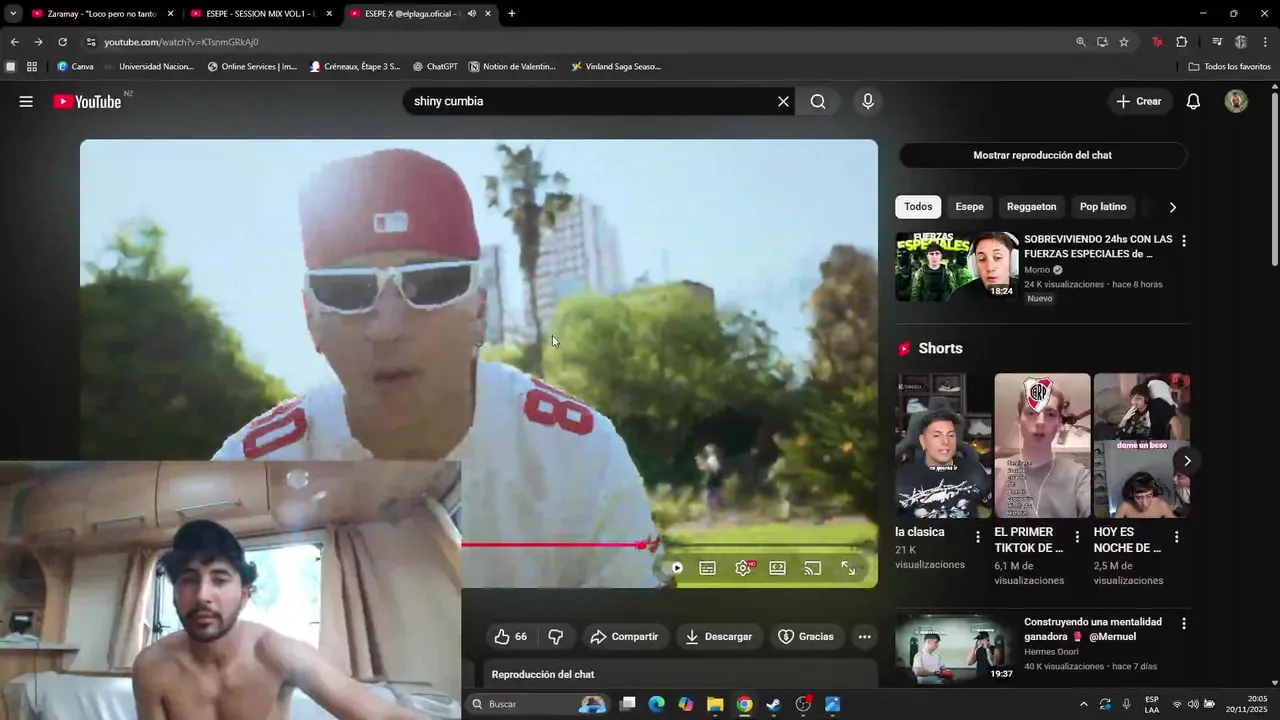
Task: Select the Esepe filter chip
Action: point(969,207)
